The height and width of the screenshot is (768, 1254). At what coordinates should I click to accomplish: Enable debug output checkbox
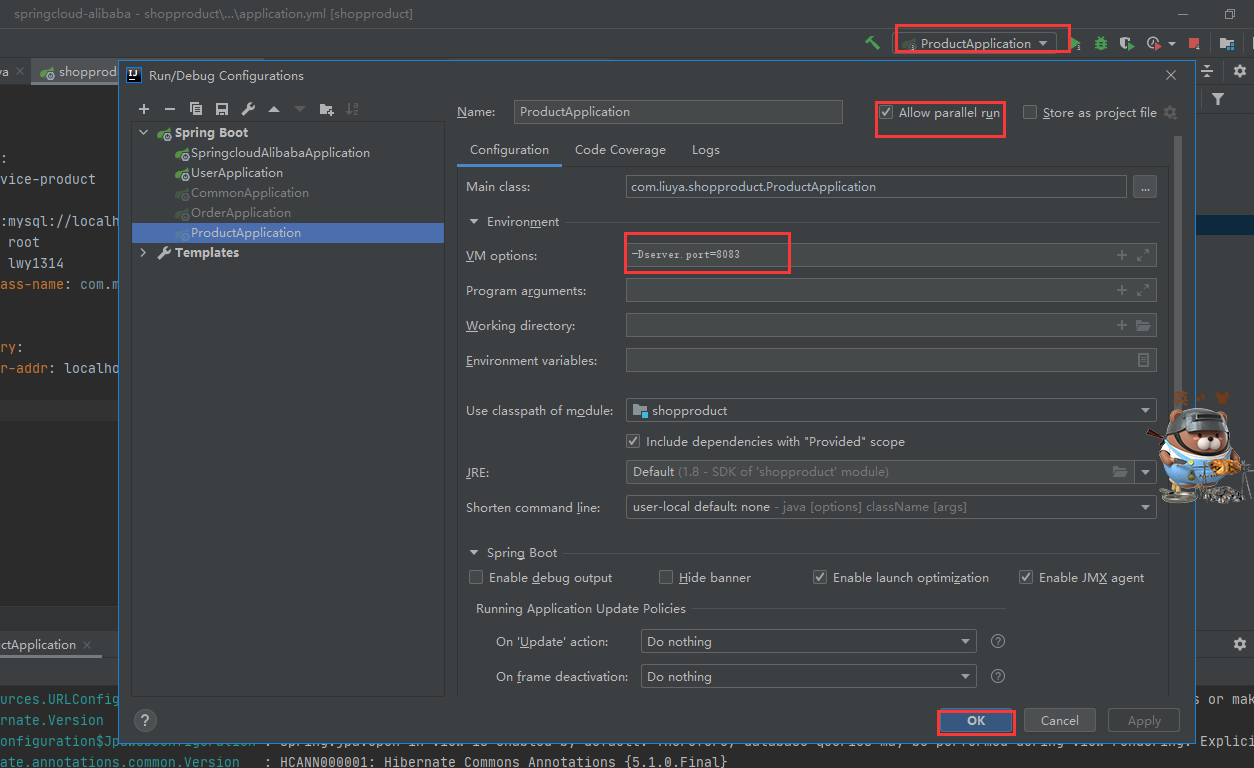point(476,577)
